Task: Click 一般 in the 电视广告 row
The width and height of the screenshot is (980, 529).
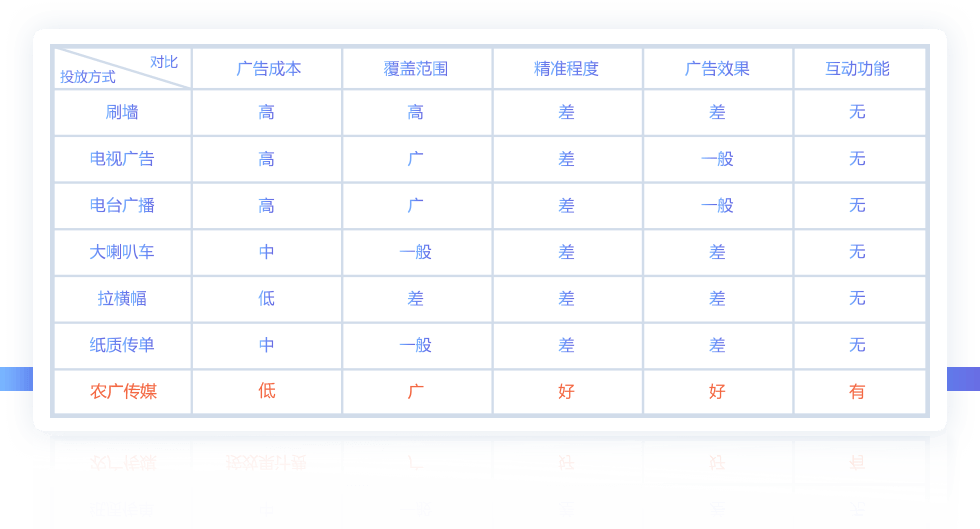Action: coord(717,159)
